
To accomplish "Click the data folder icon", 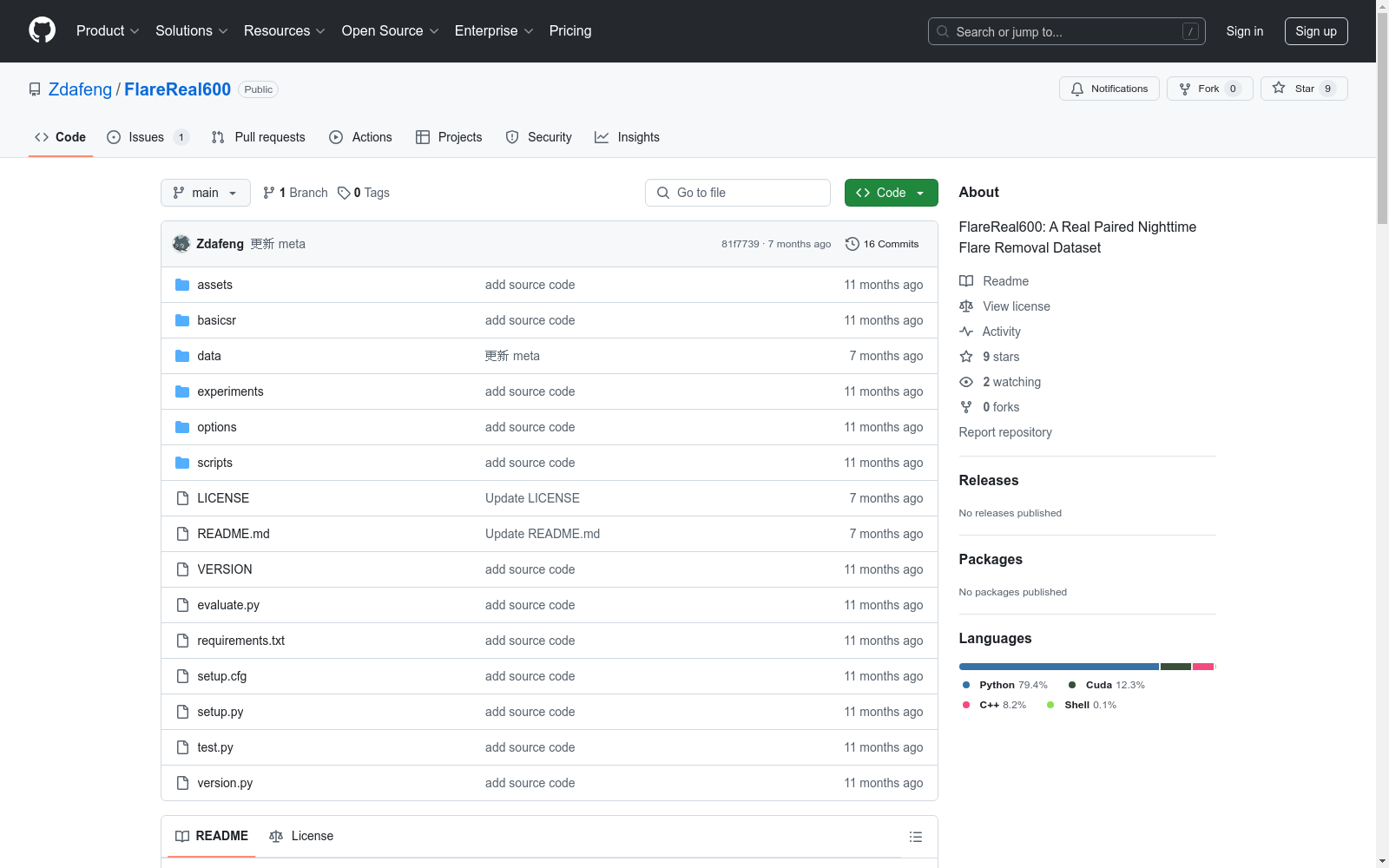I will [182, 356].
